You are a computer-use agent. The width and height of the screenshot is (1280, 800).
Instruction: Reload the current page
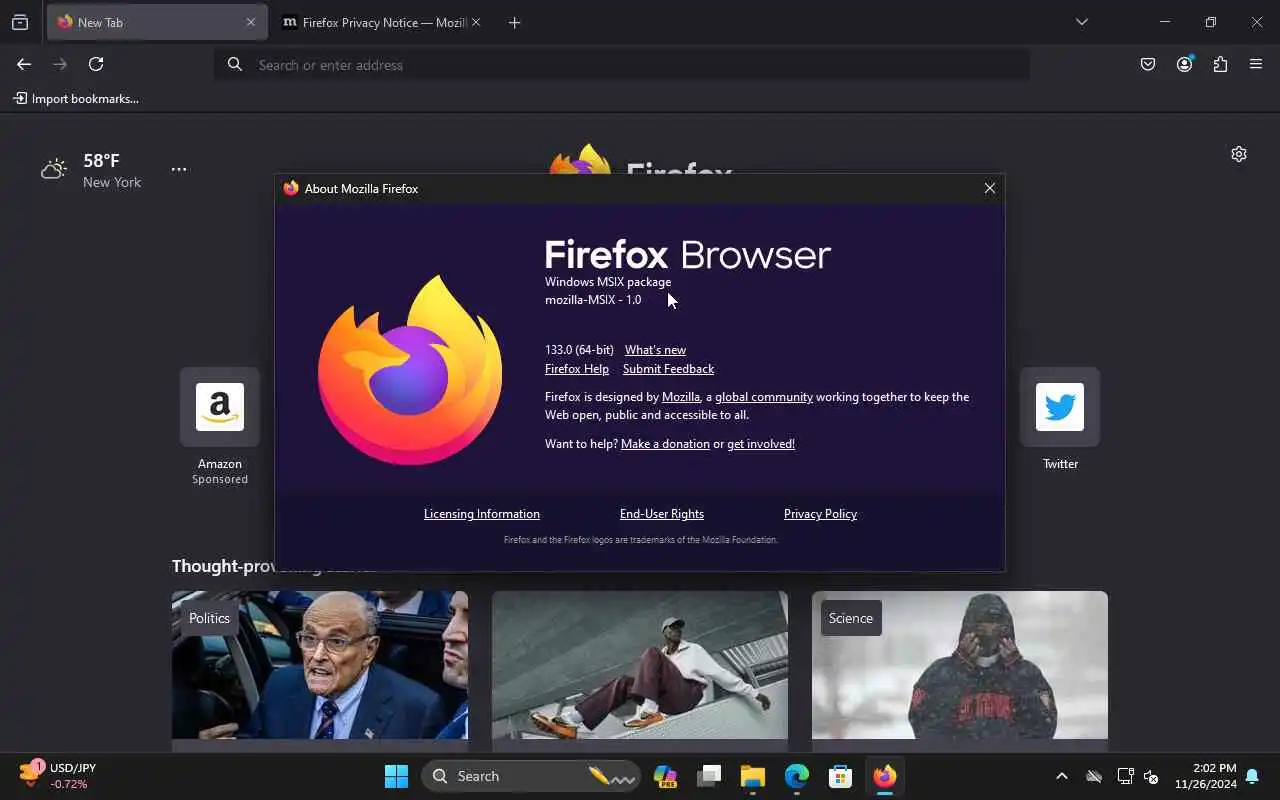tap(96, 64)
